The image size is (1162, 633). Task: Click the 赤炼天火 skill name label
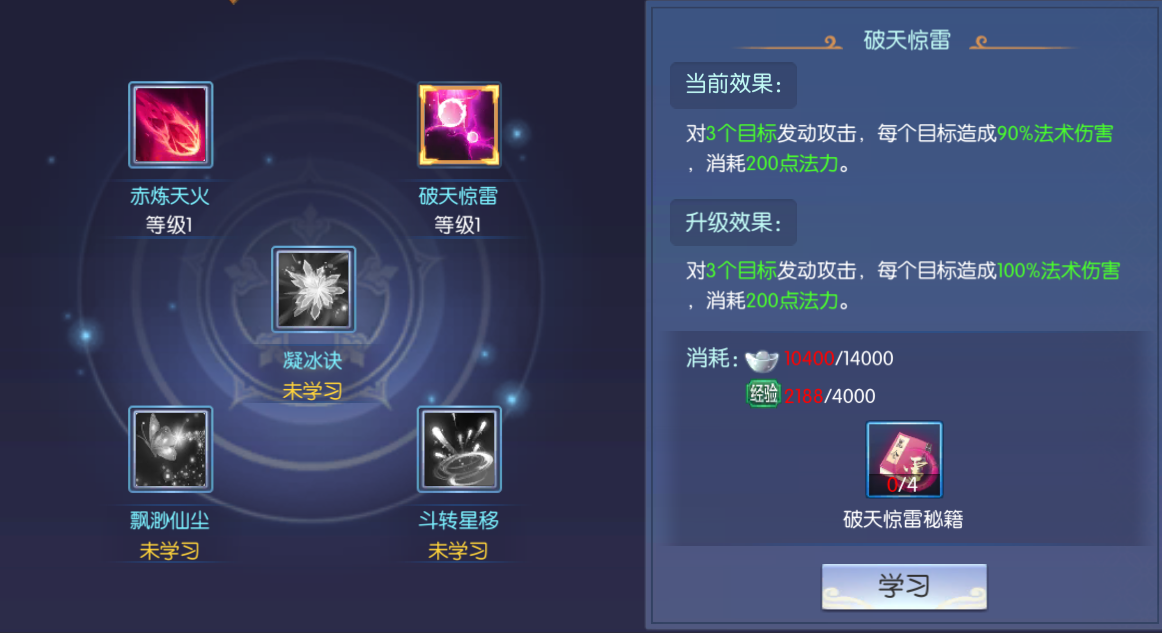click(x=170, y=196)
